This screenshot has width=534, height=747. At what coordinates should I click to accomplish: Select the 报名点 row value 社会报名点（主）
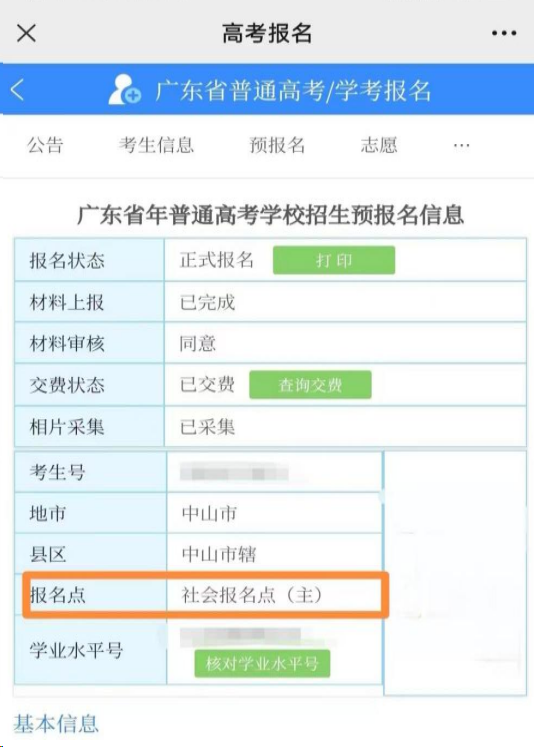click(252, 595)
